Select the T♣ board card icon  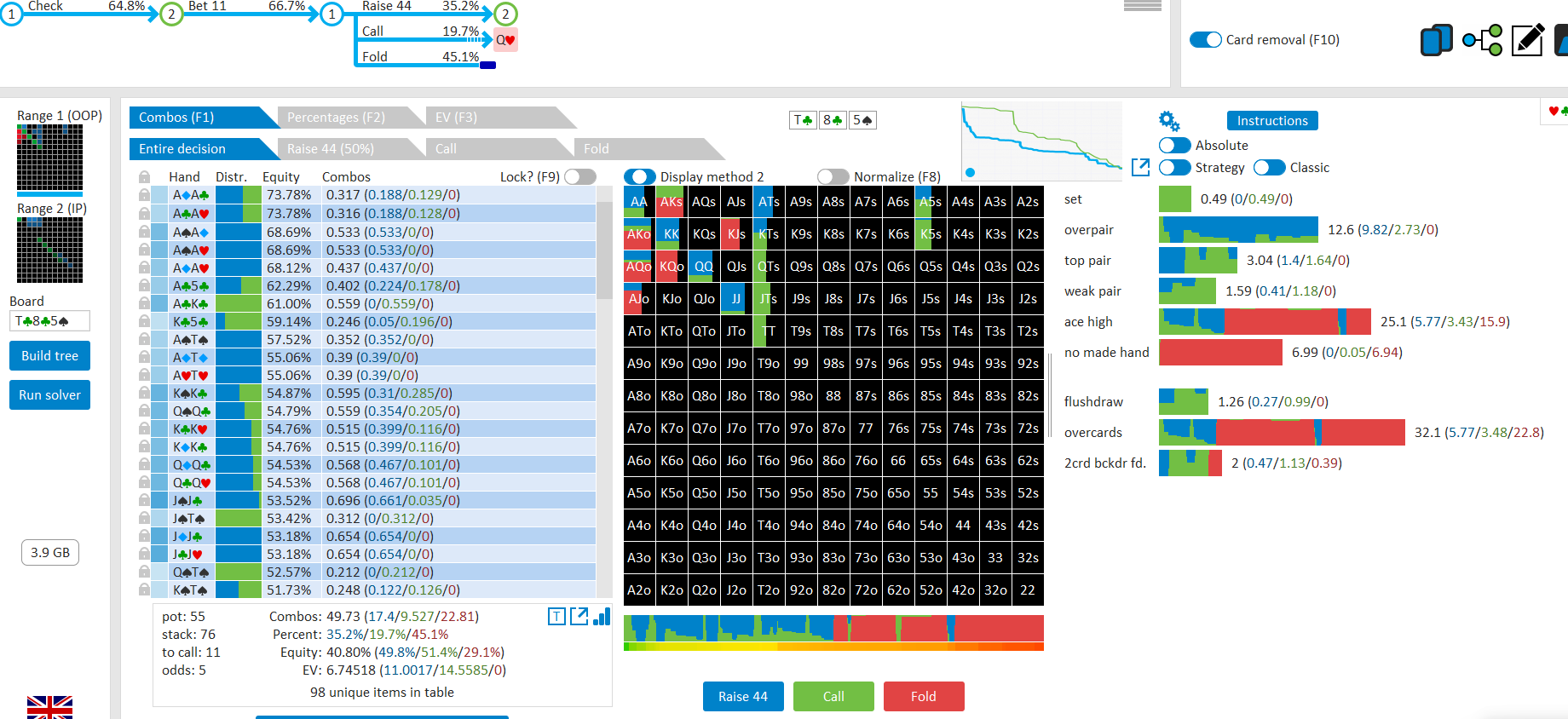coord(803,120)
